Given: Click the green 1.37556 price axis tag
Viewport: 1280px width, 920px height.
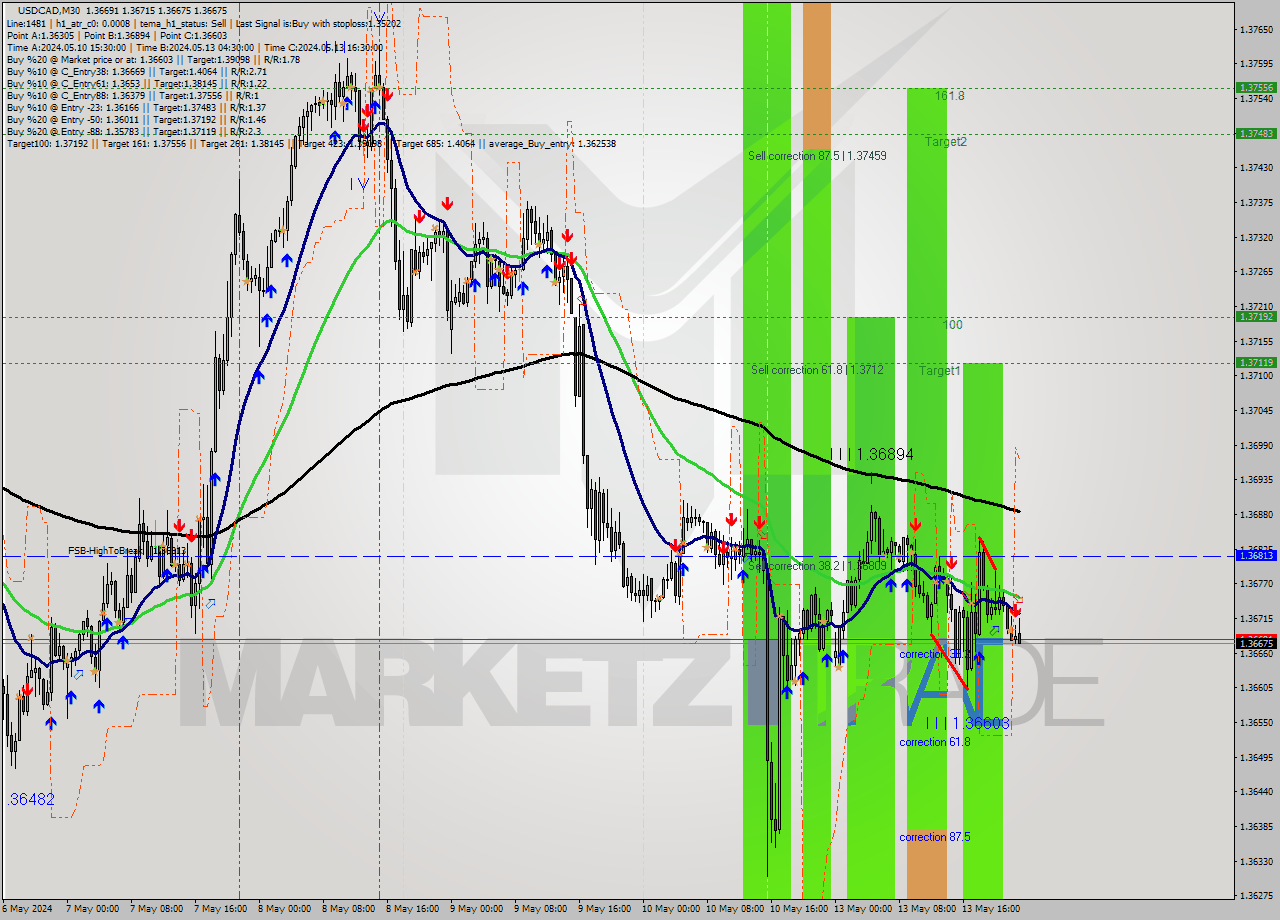Looking at the screenshot, I should pyautogui.click(x=1255, y=88).
